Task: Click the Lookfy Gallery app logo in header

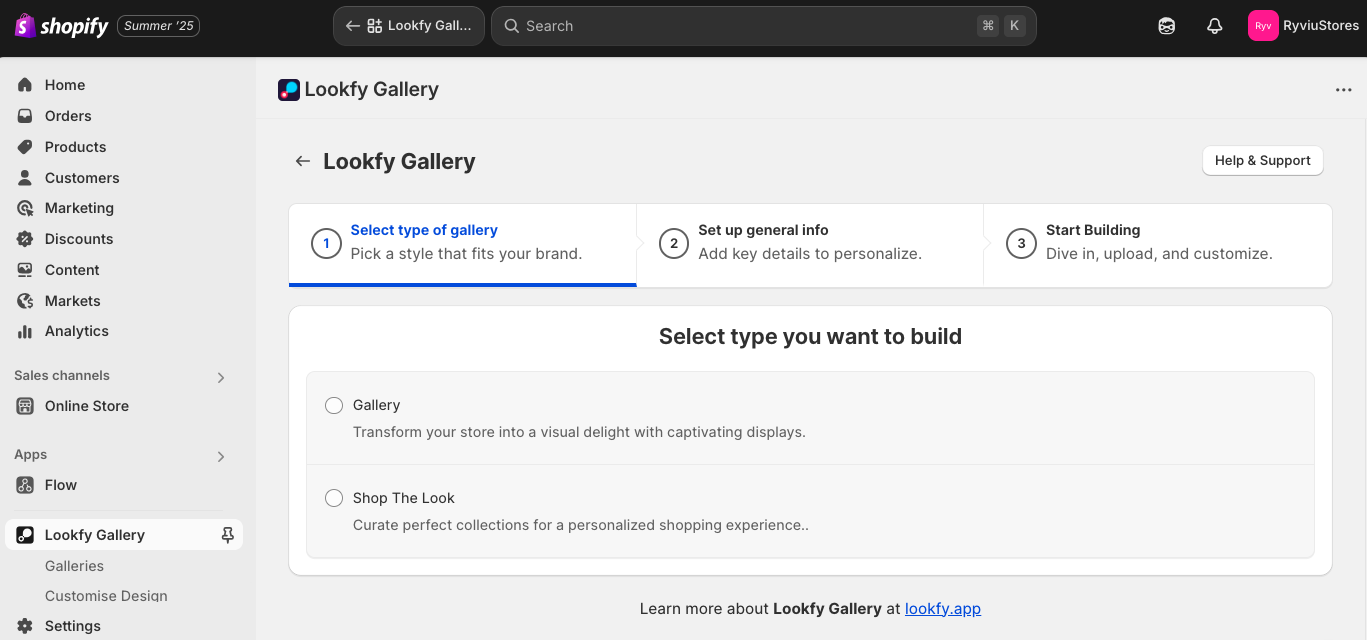Action: (288, 90)
